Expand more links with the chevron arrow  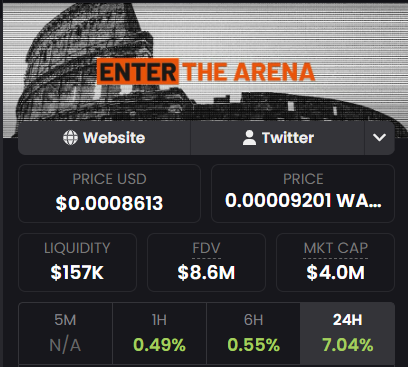[379, 138]
